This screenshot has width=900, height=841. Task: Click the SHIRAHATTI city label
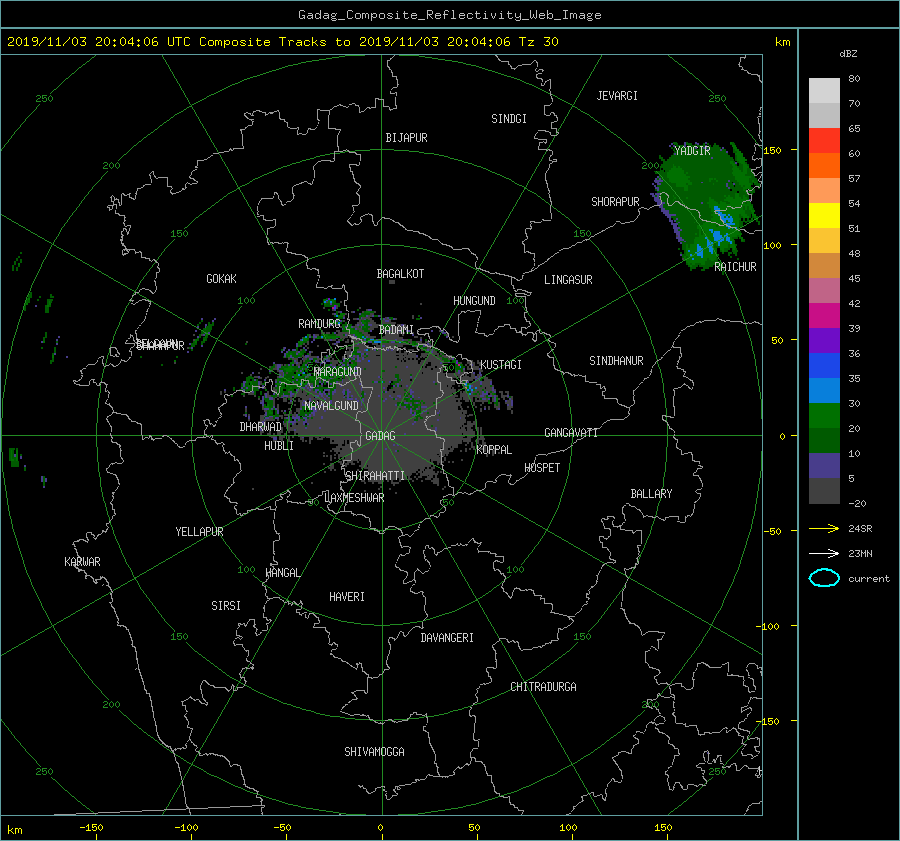pyautogui.click(x=375, y=476)
